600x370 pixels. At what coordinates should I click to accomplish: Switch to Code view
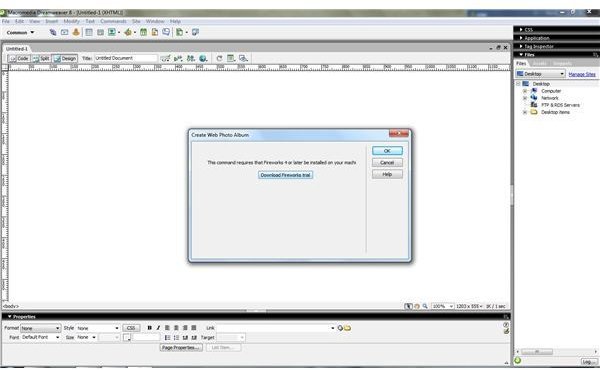tap(19, 59)
